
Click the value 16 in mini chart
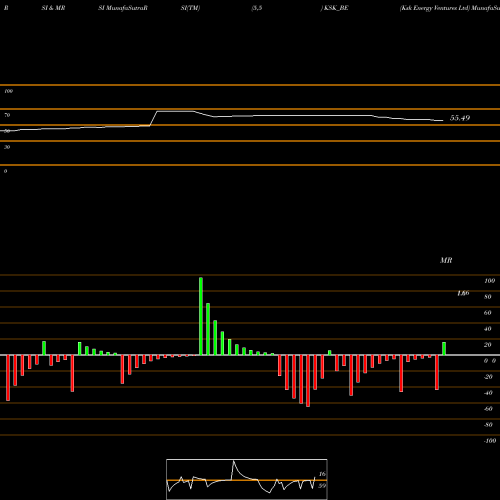[x=322, y=474]
